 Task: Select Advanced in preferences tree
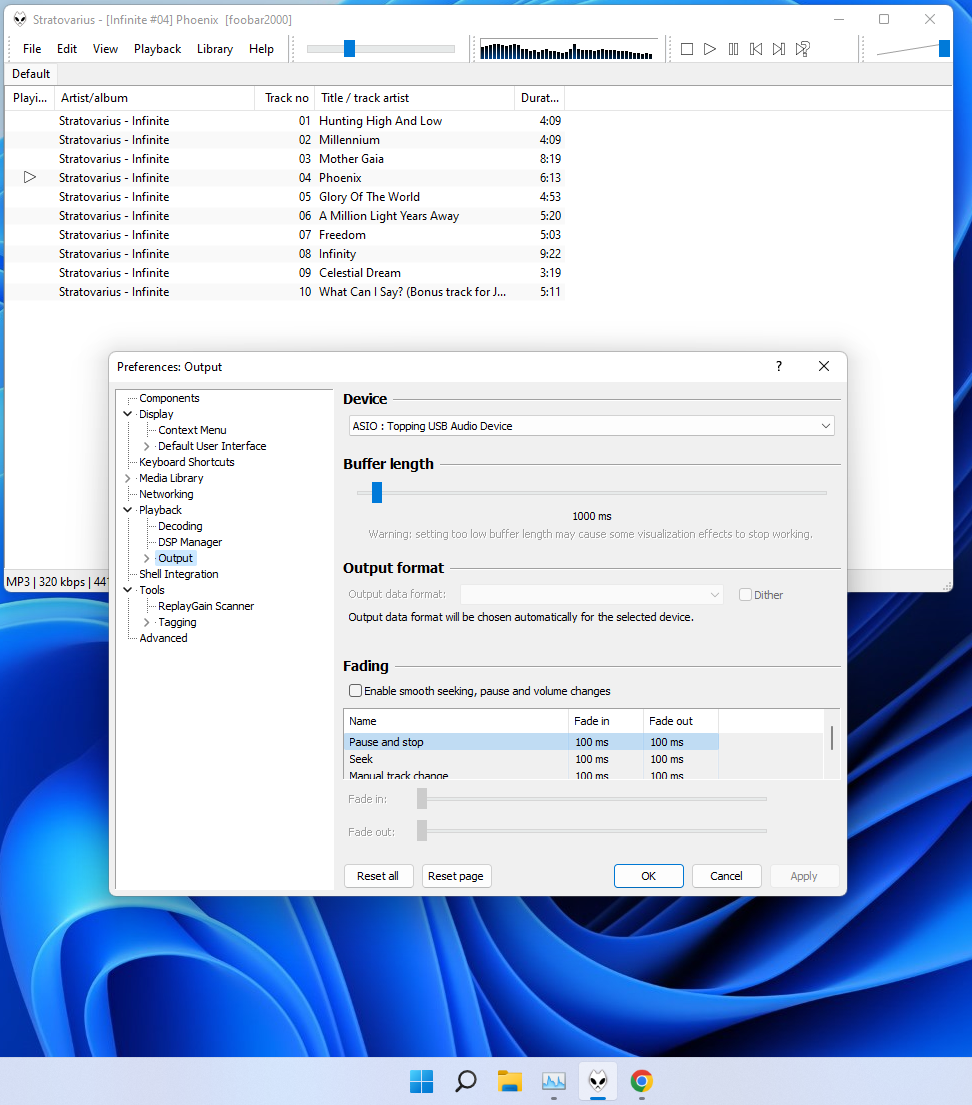click(164, 638)
